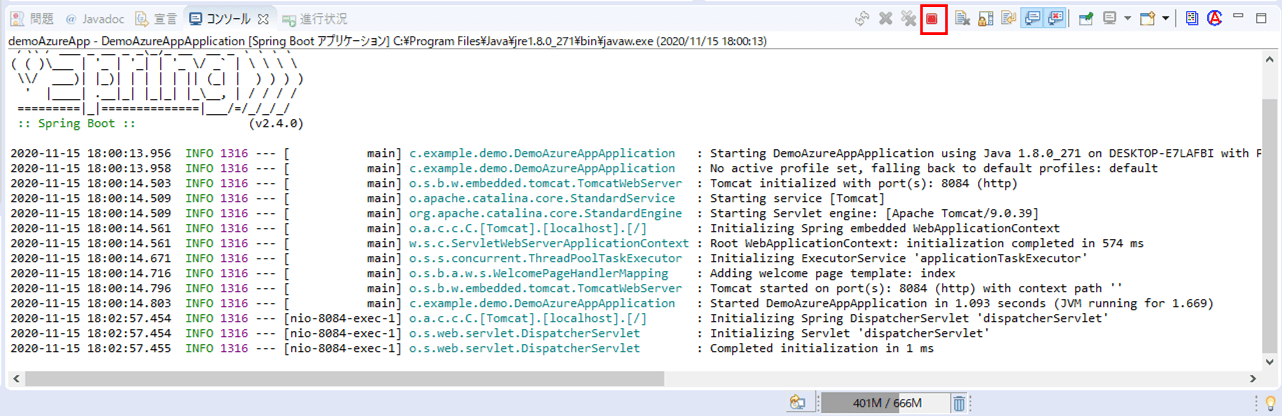Toggle show console on standard output change
Image resolution: width=1282 pixels, height=416 pixels.
(1032, 19)
